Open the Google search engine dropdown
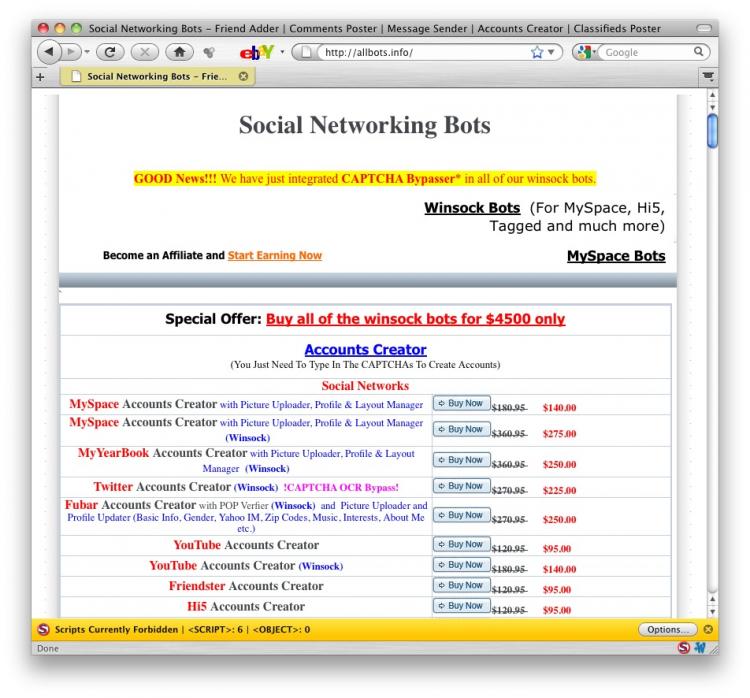This screenshot has width=750, height=698. coord(589,52)
